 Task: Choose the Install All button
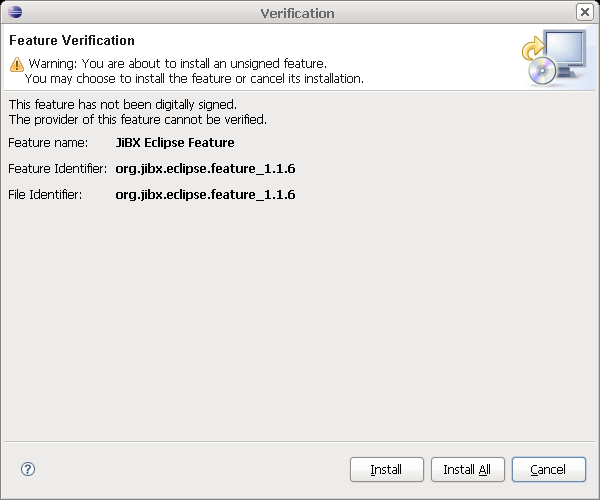[x=467, y=469]
